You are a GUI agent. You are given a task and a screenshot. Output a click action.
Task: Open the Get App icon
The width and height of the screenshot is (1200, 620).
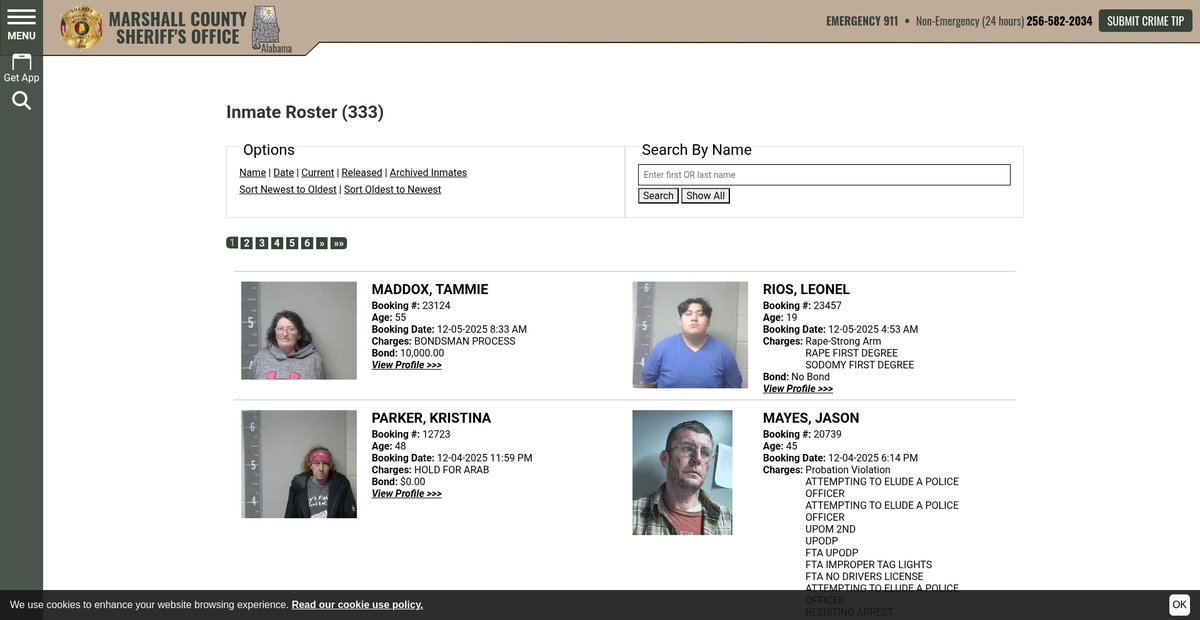pyautogui.click(x=21, y=68)
